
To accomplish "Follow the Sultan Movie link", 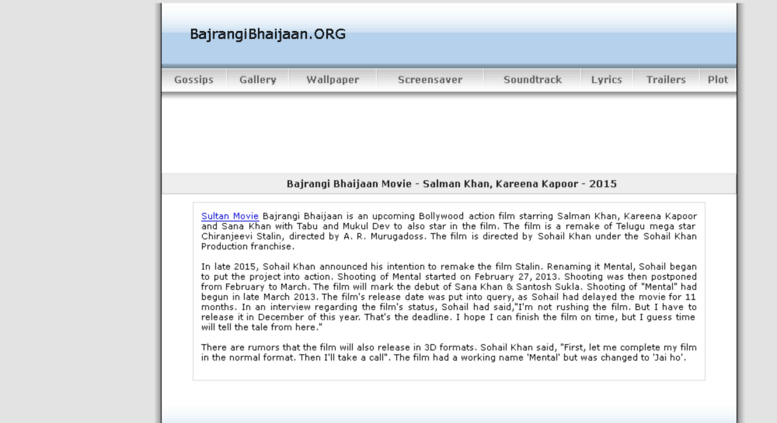I will [x=230, y=216].
